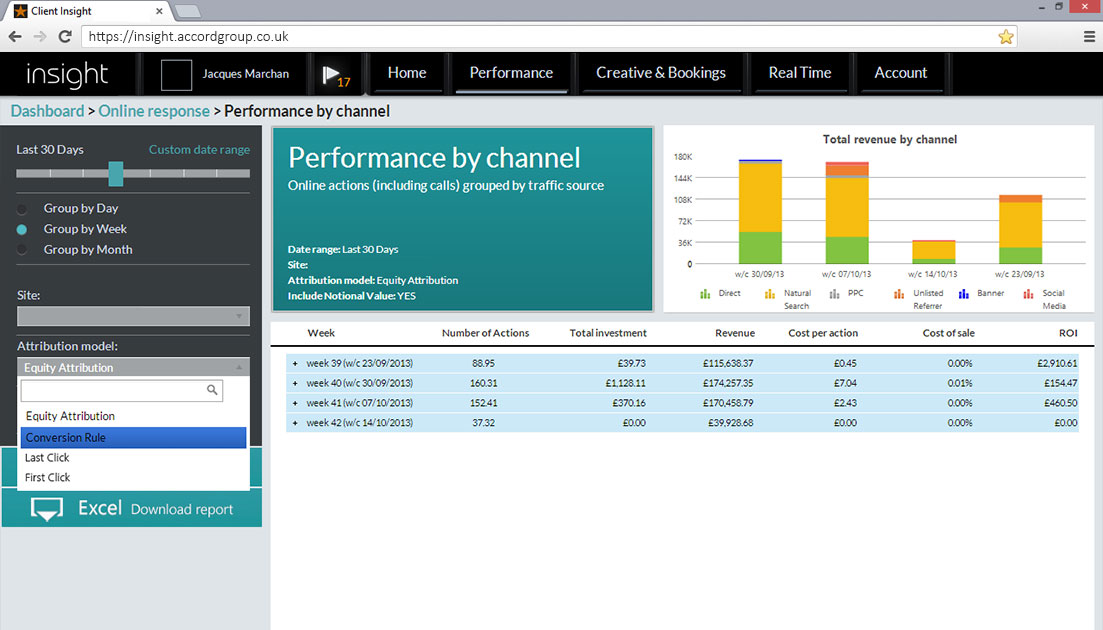1103x630 pixels.
Task: Toggle the PPC legend icon
Action: pos(834,294)
